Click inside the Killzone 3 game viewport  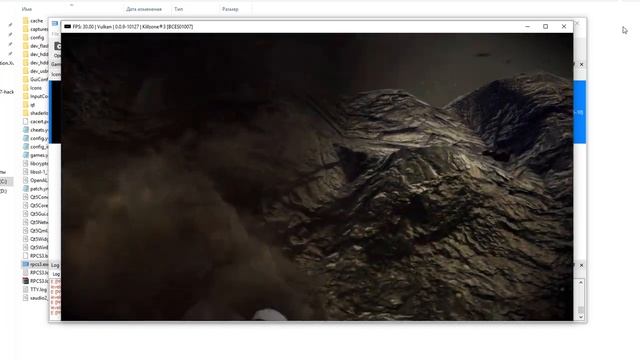(x=317, y=177)
